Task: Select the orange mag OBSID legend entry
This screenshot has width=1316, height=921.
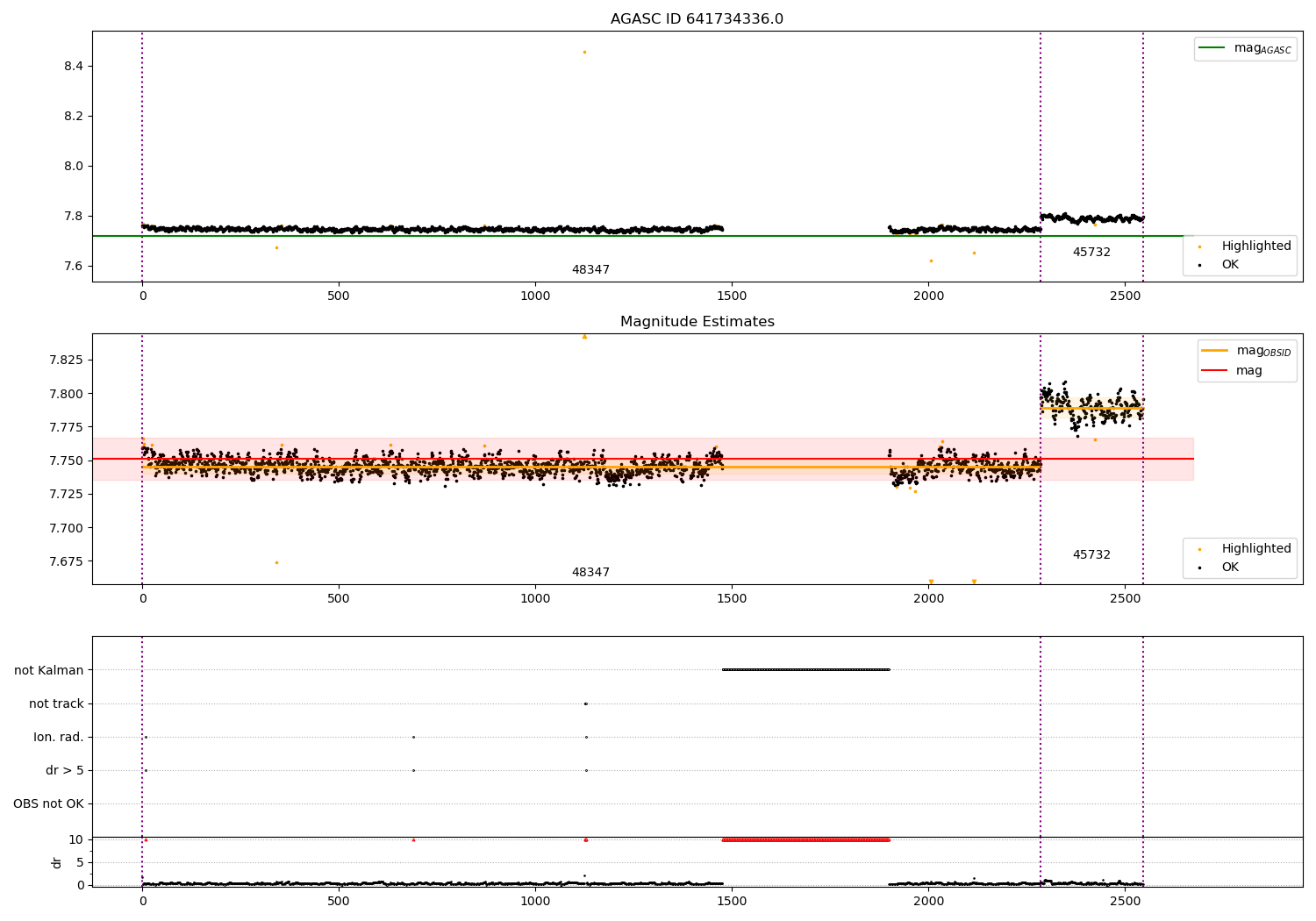Action: click(1245, 351)
